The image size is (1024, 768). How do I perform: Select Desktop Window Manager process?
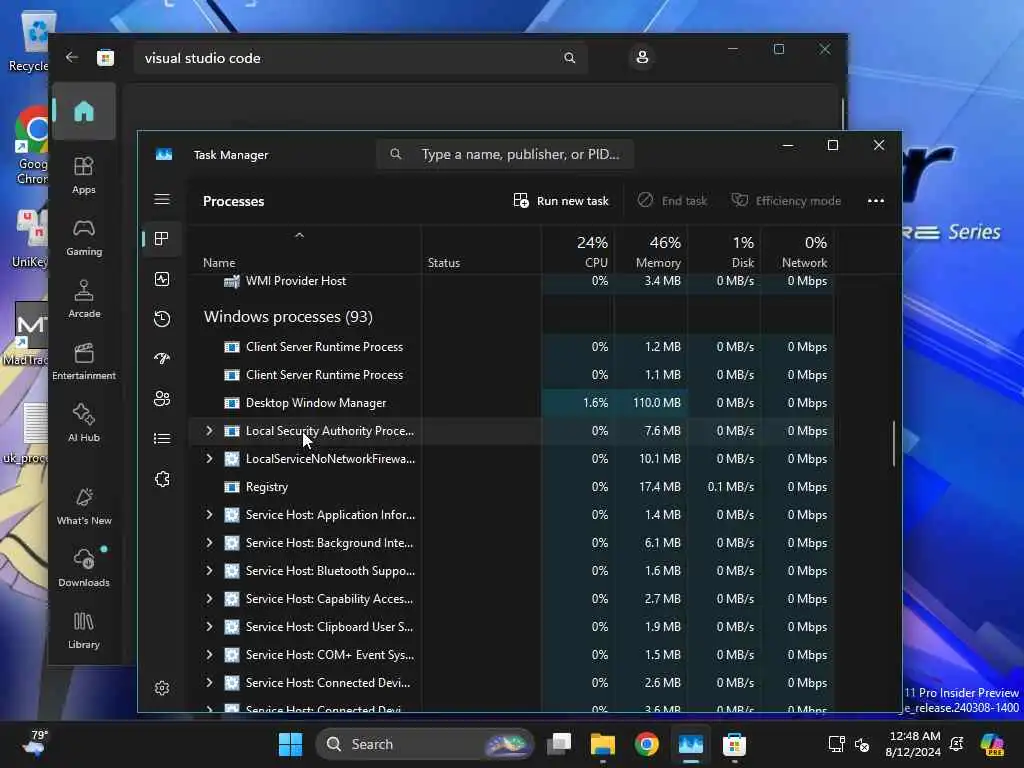(x=511, y=403)
